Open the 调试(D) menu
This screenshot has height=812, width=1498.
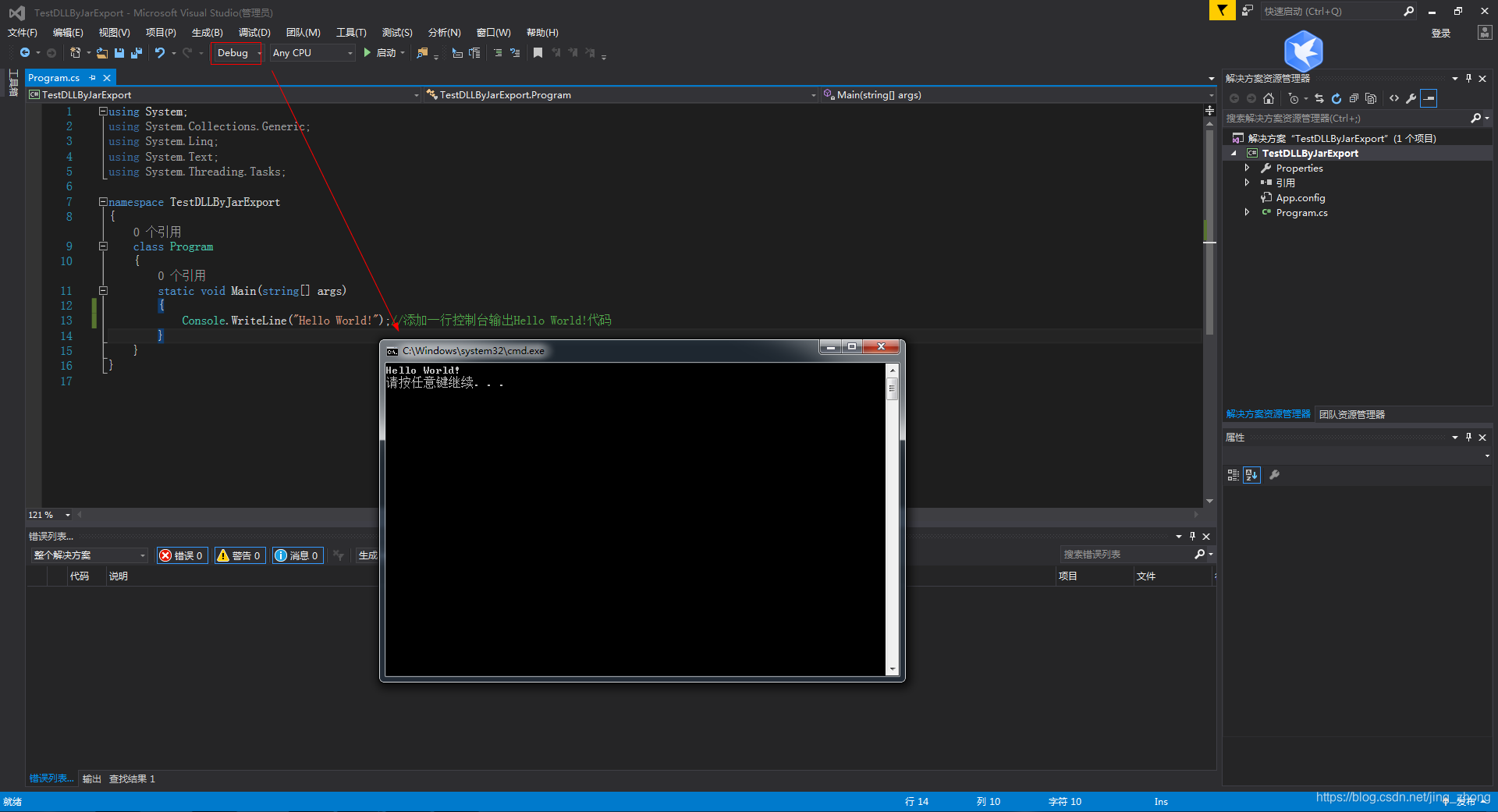point(254,32)
